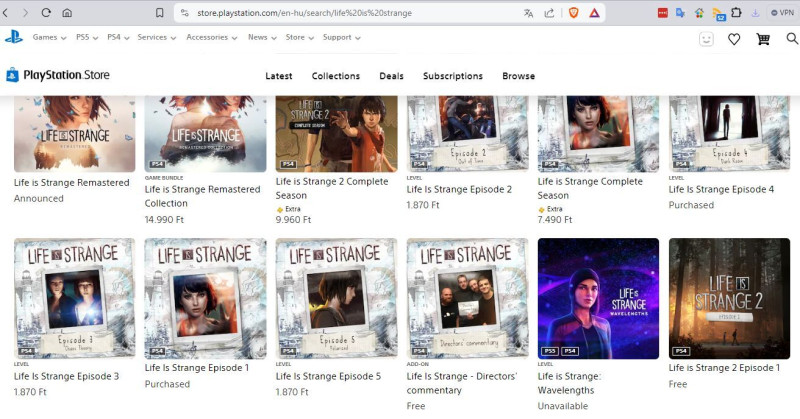Click the search magnifier icon
Screen dimensions: 800x419
pos(792,39)
